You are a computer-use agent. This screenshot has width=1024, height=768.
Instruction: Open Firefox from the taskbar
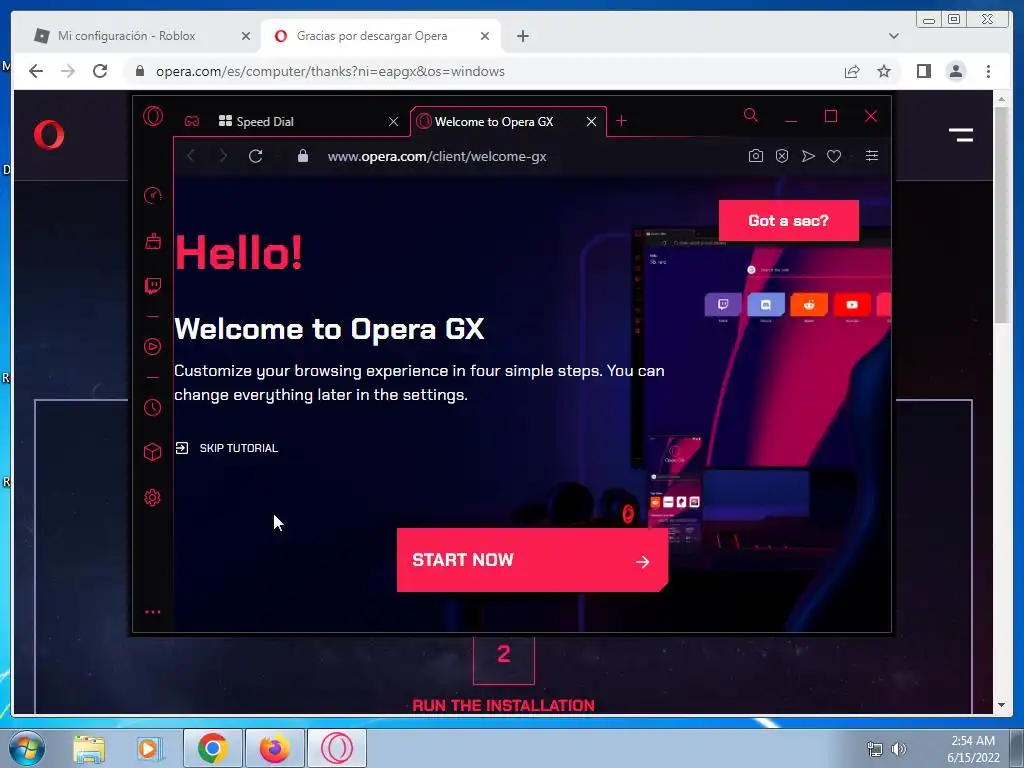click(275, 748)
